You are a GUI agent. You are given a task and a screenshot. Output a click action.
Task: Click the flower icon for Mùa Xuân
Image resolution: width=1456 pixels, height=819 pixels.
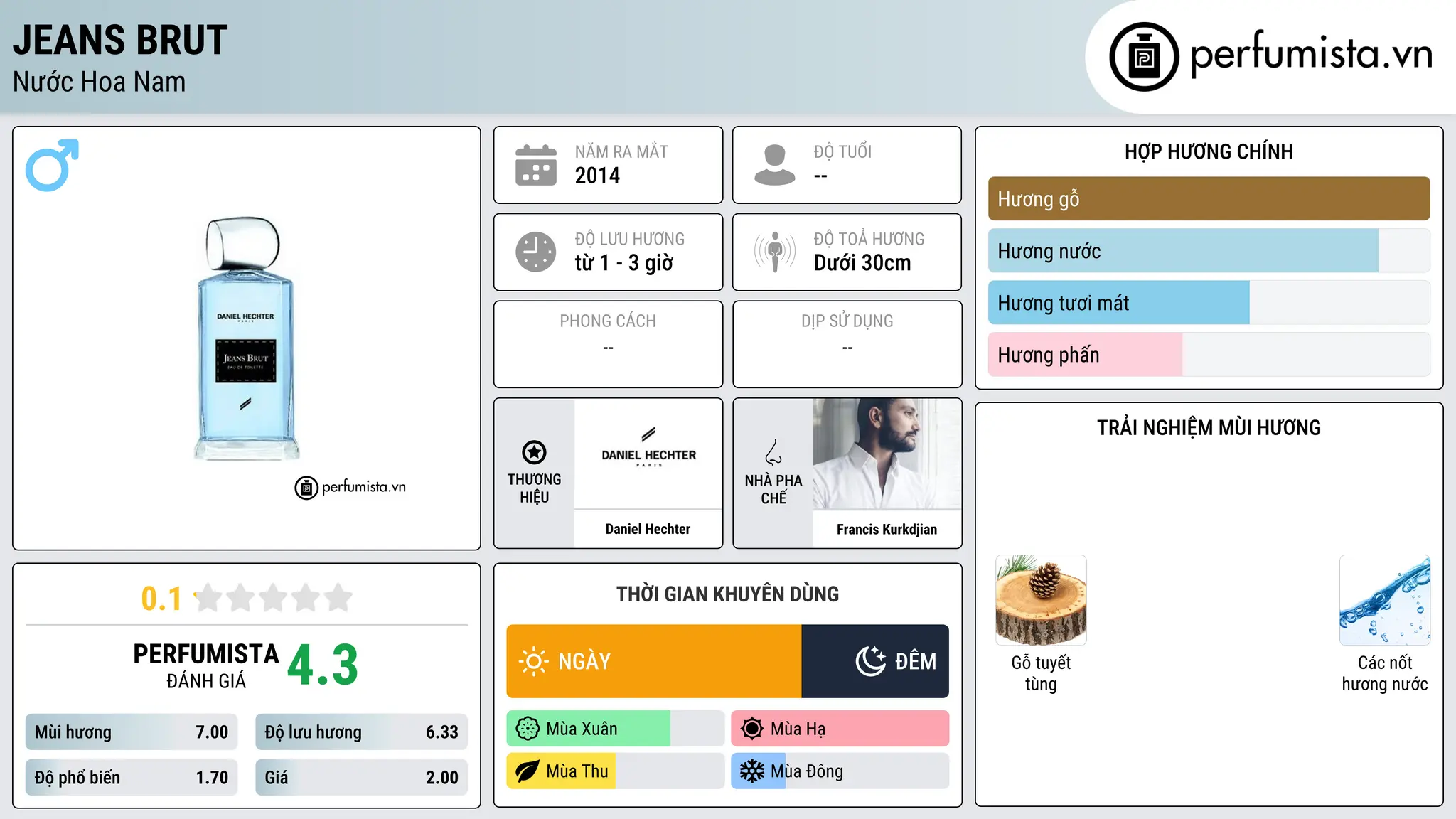[x=528, y=729]
